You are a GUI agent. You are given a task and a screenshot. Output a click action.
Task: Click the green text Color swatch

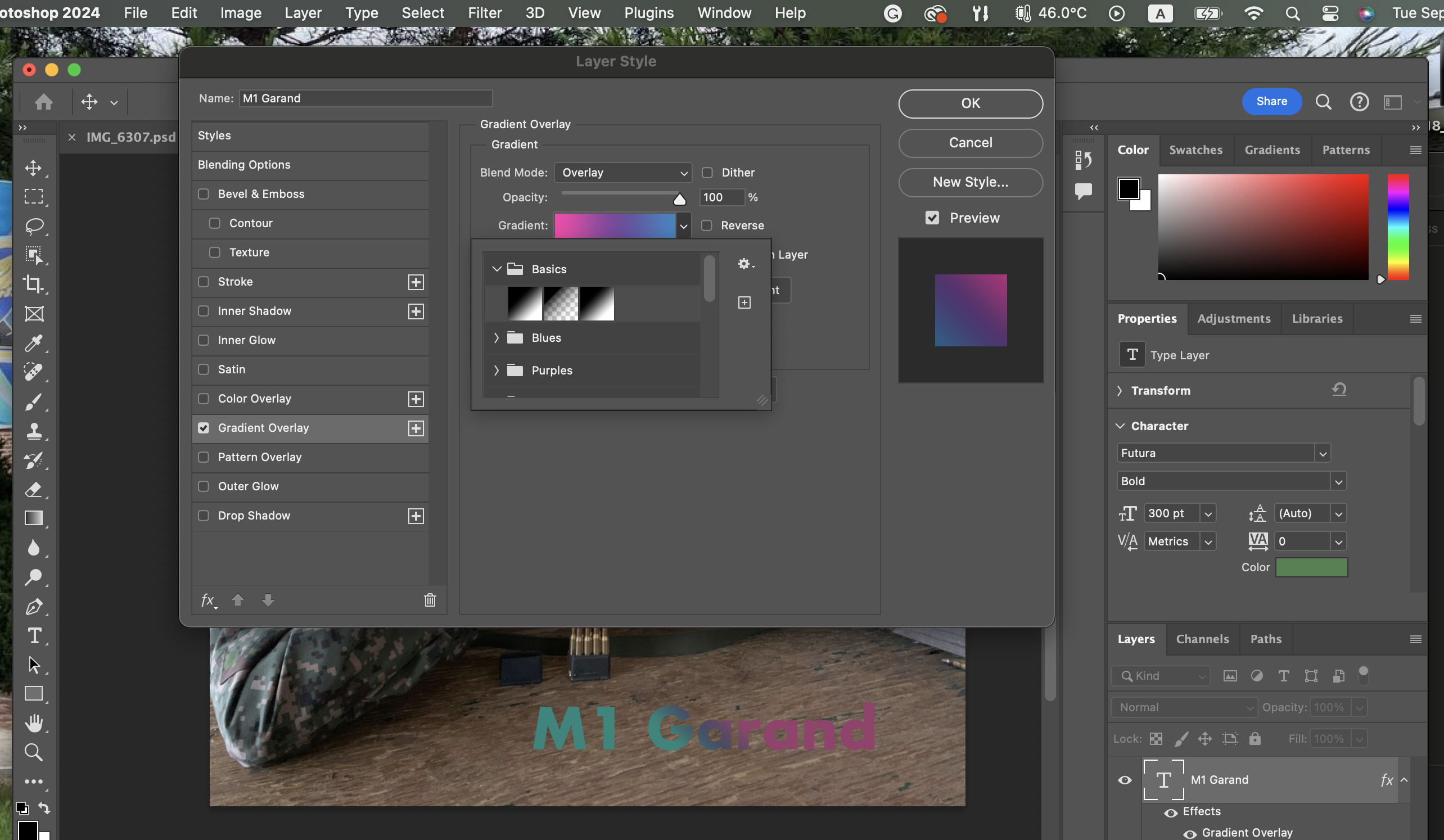coord(1311,567)
